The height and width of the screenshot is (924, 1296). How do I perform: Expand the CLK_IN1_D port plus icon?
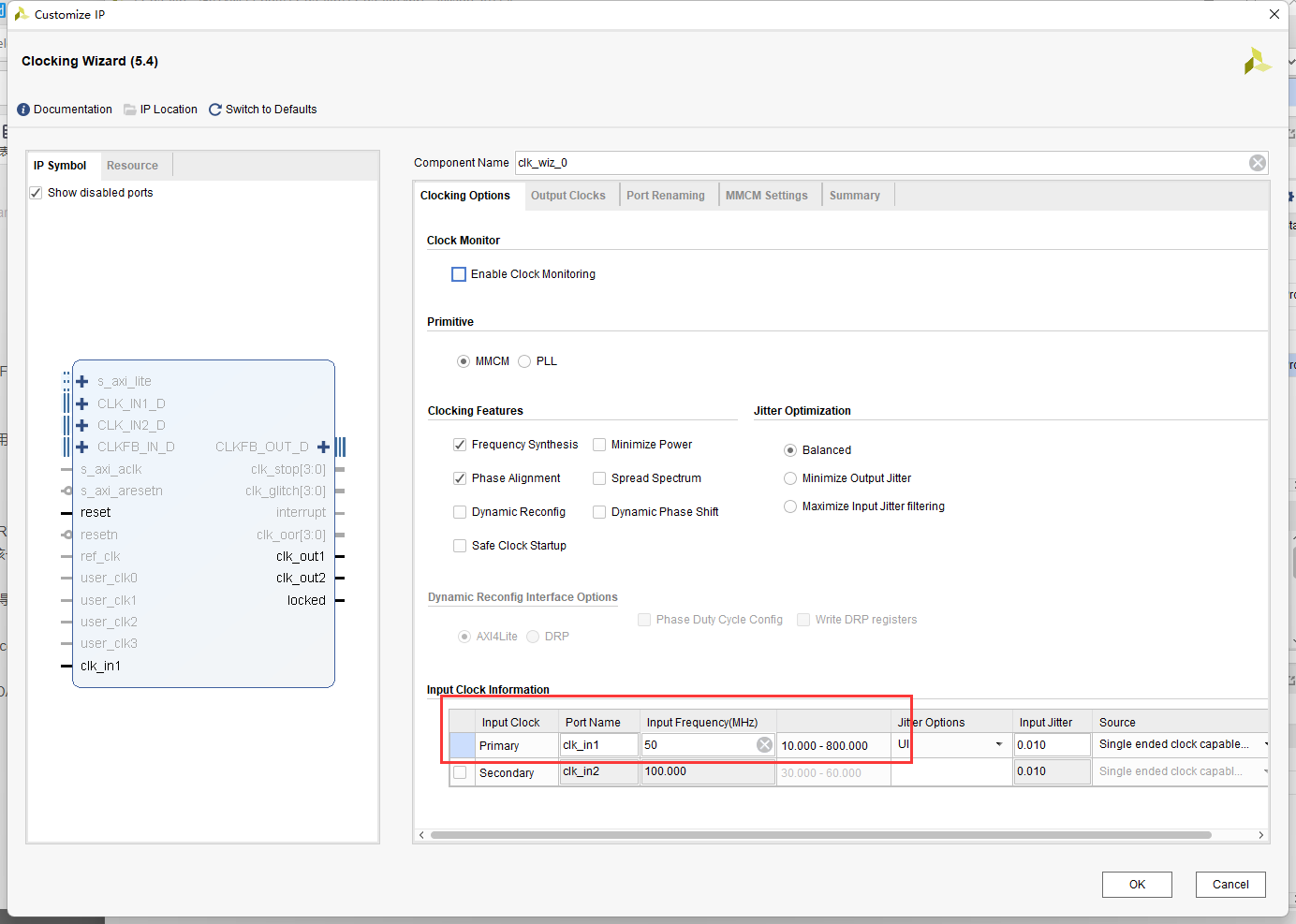(82, 403)
